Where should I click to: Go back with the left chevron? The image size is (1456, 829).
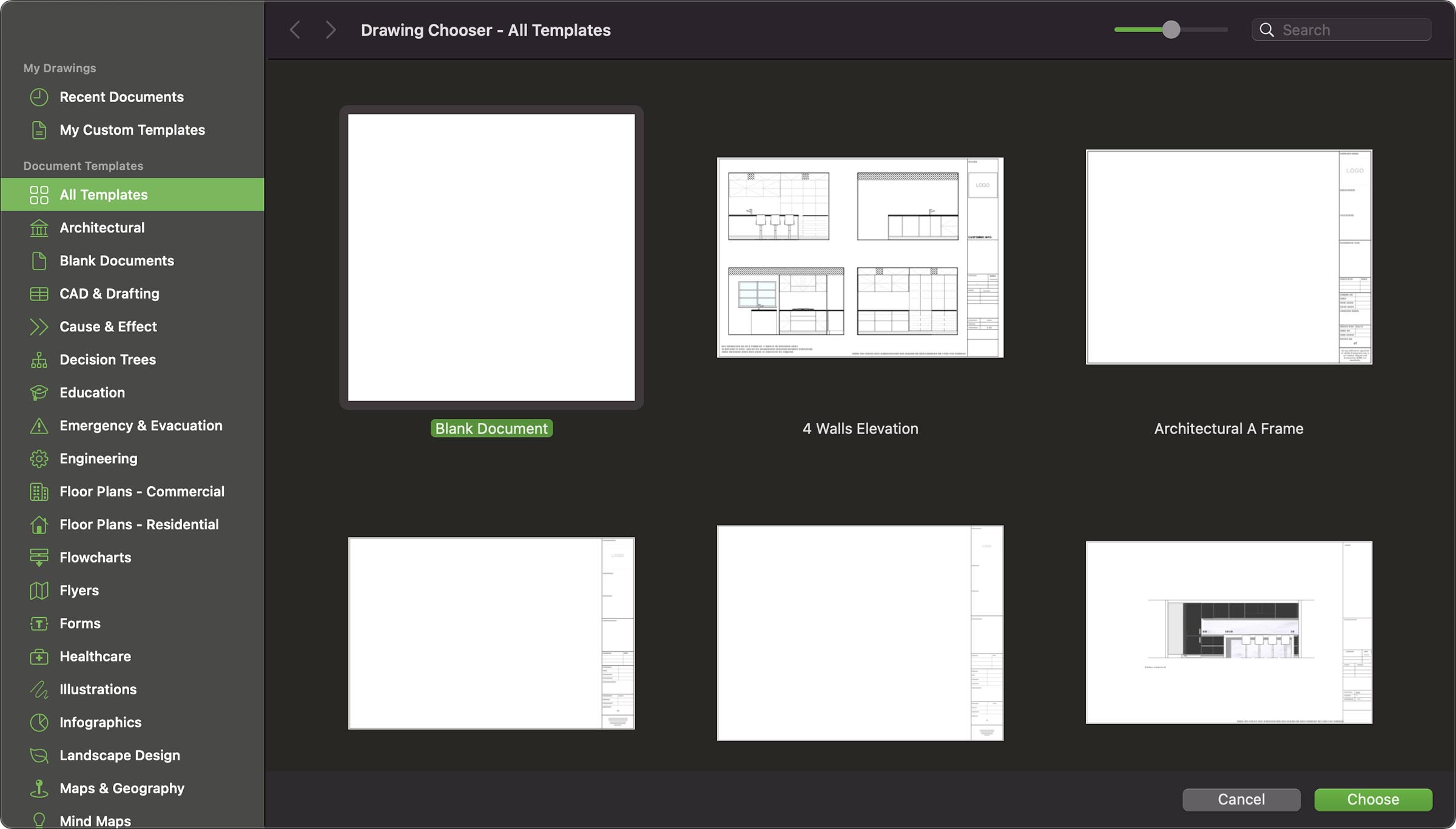point(295,30)
